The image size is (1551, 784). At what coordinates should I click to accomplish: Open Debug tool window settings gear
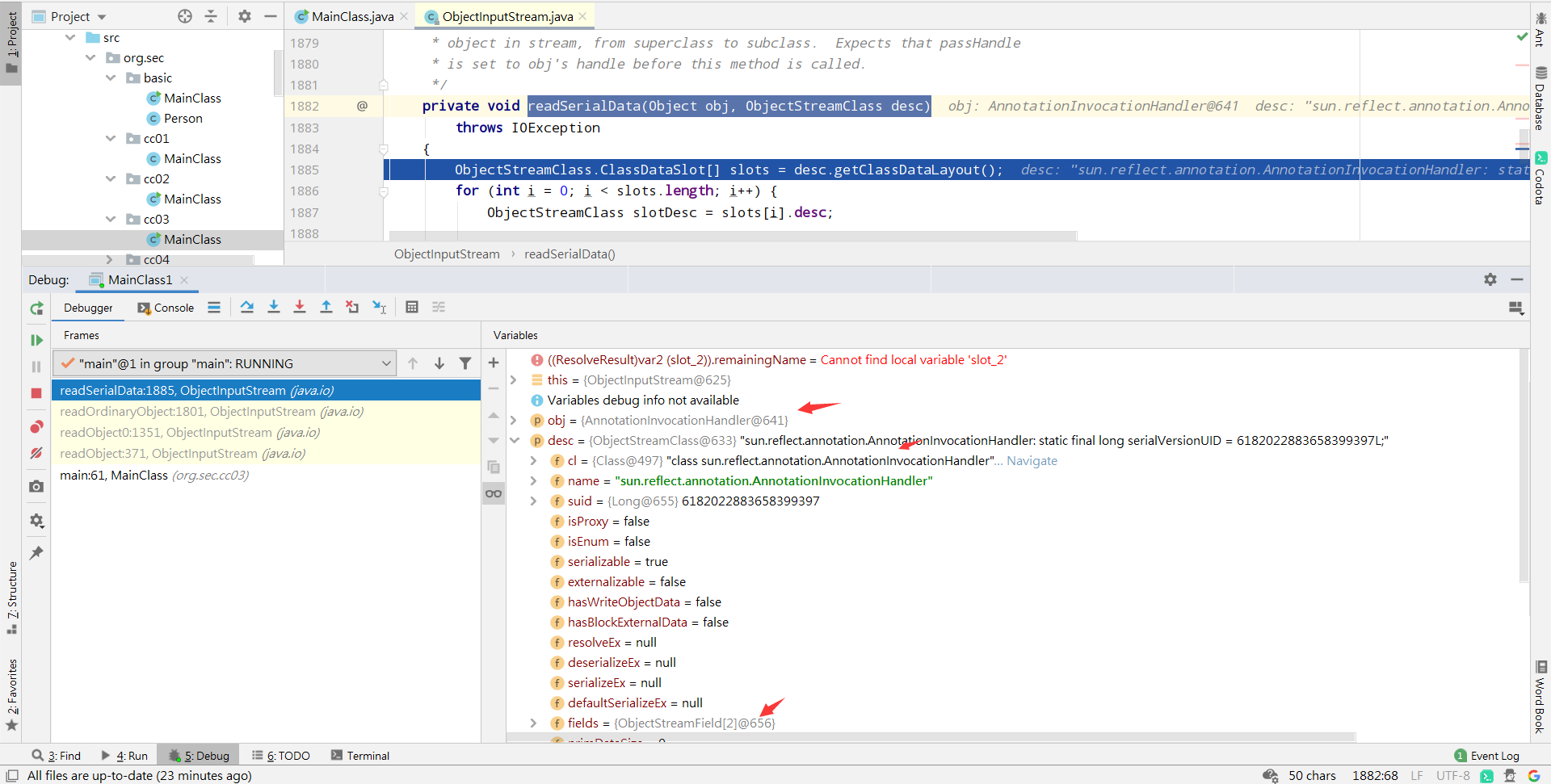[1490, 279]
